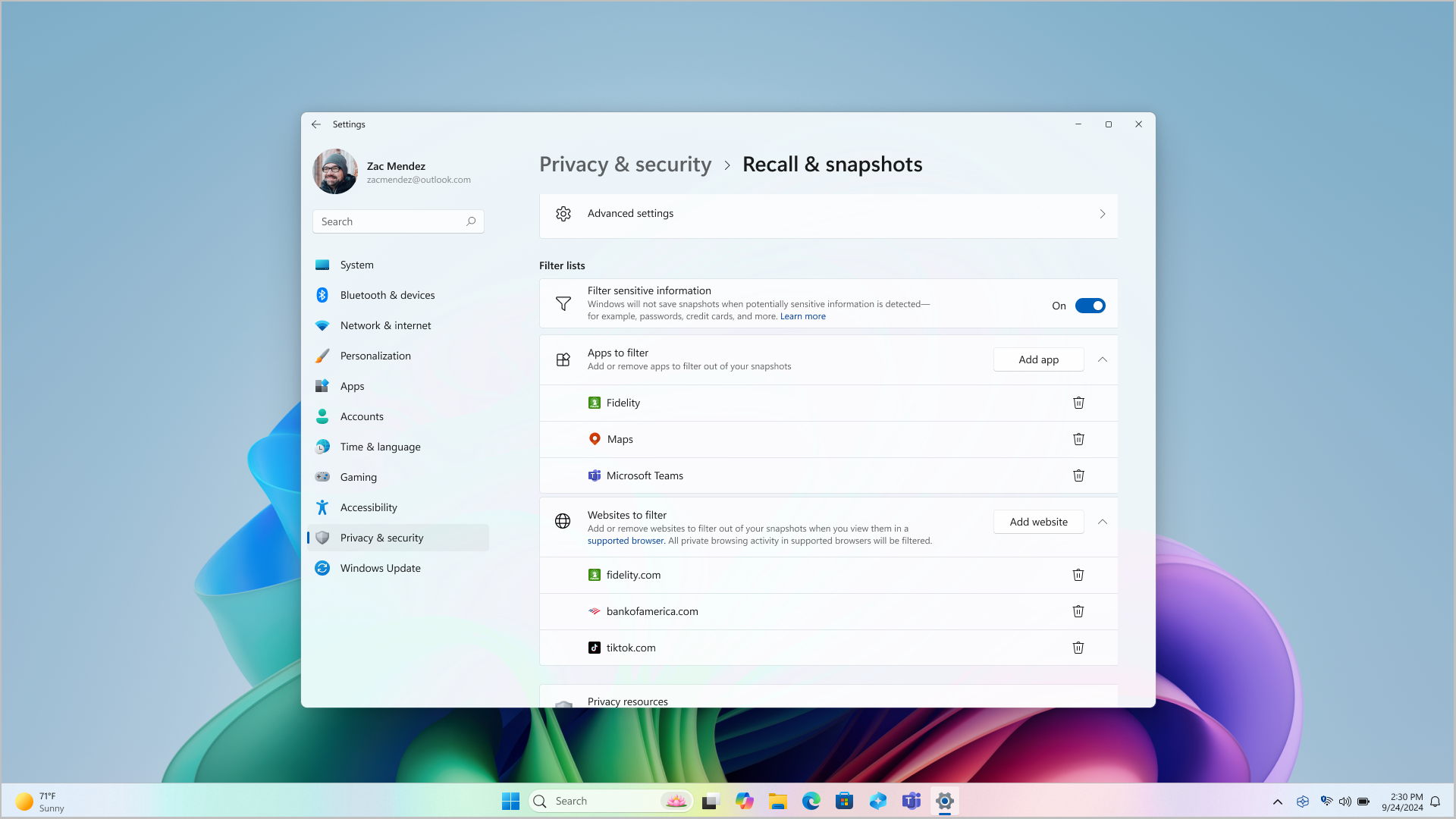The image size is (1456, 819).
Task: Click the tiktok.com icon in filter list
Action: (594, 647)
